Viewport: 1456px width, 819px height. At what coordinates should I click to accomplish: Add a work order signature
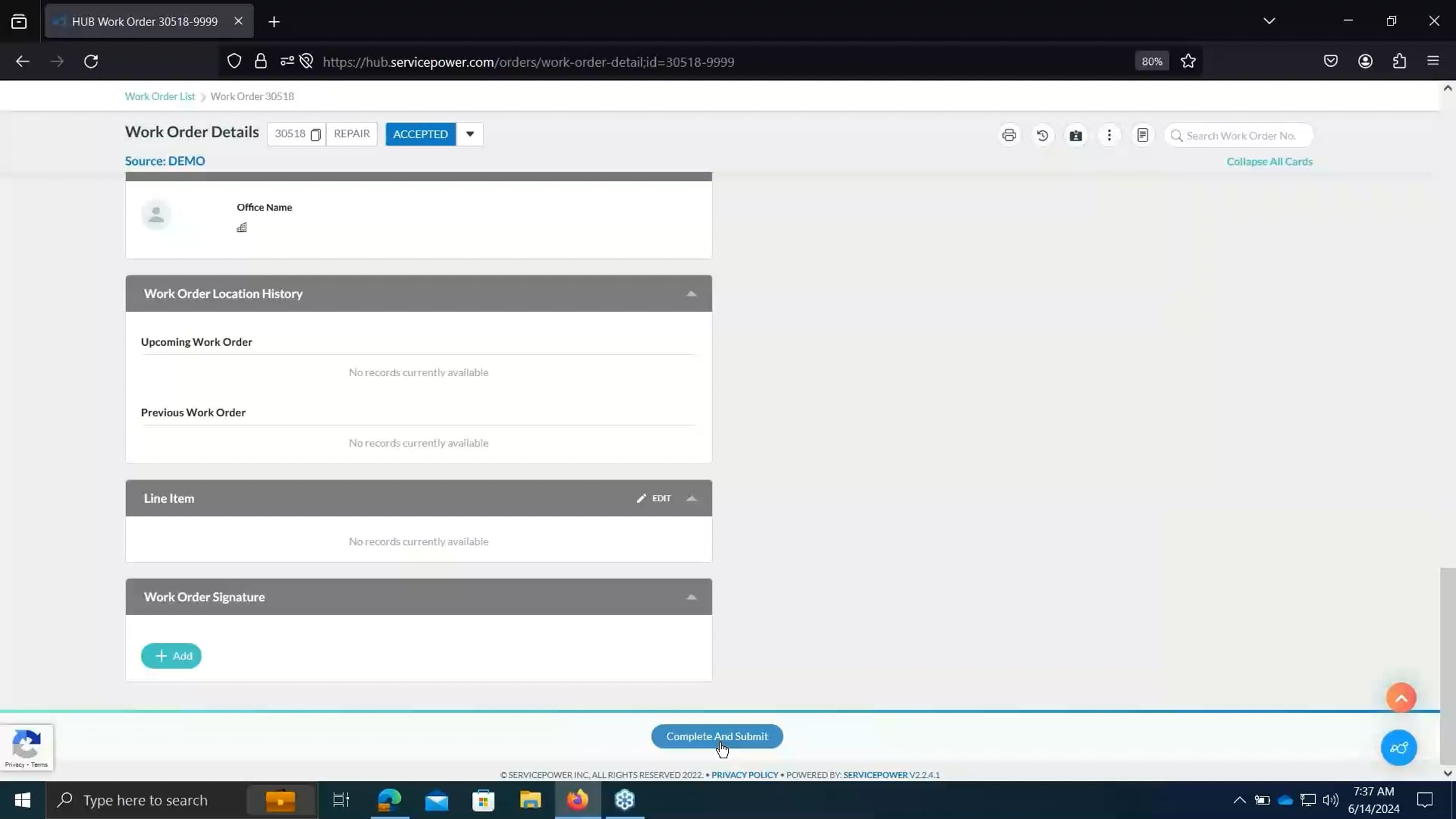pyautogui.click(x=171, y=656)
